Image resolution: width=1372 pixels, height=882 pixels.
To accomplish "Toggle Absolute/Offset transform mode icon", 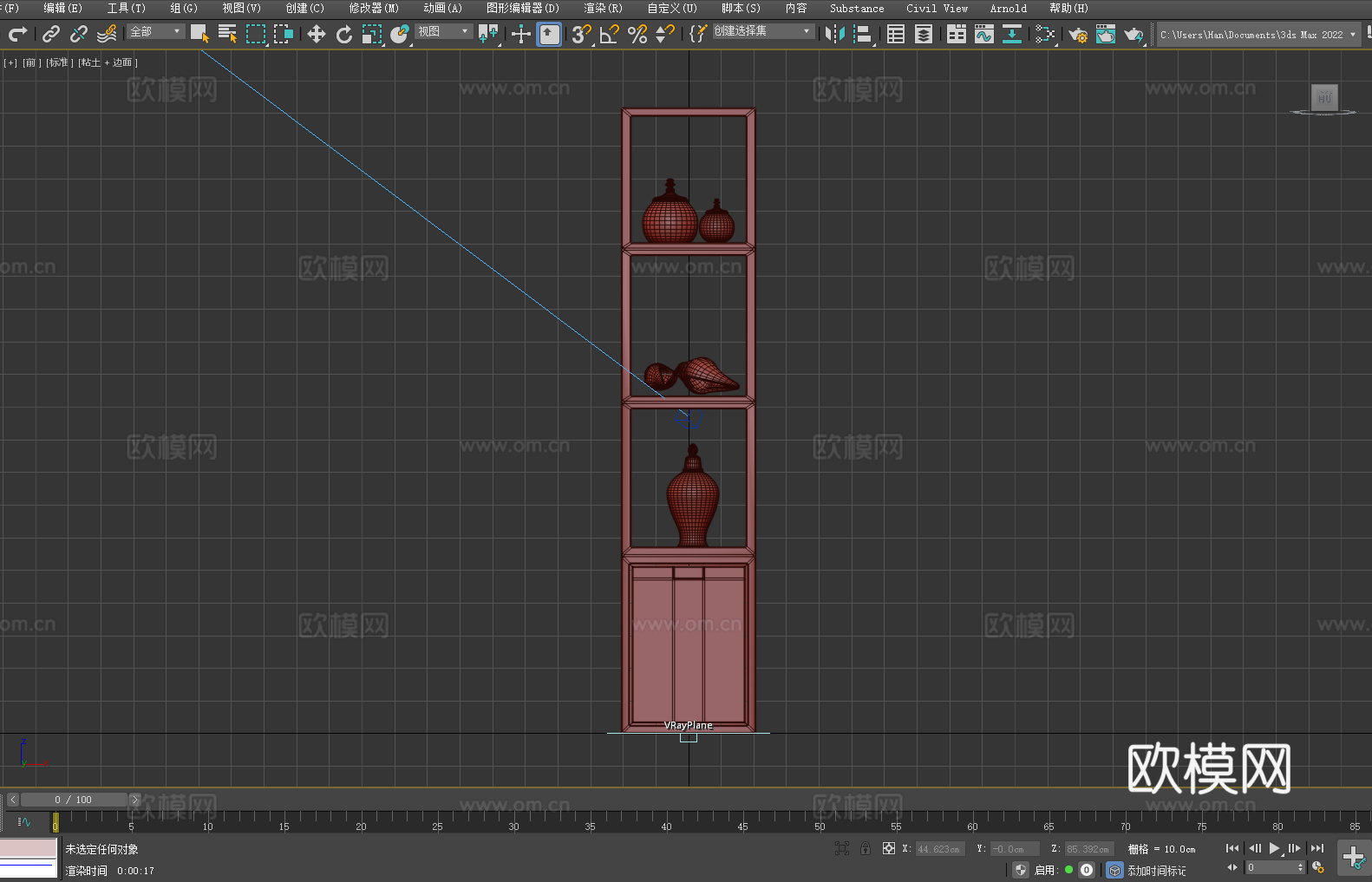I will point(889,848).
